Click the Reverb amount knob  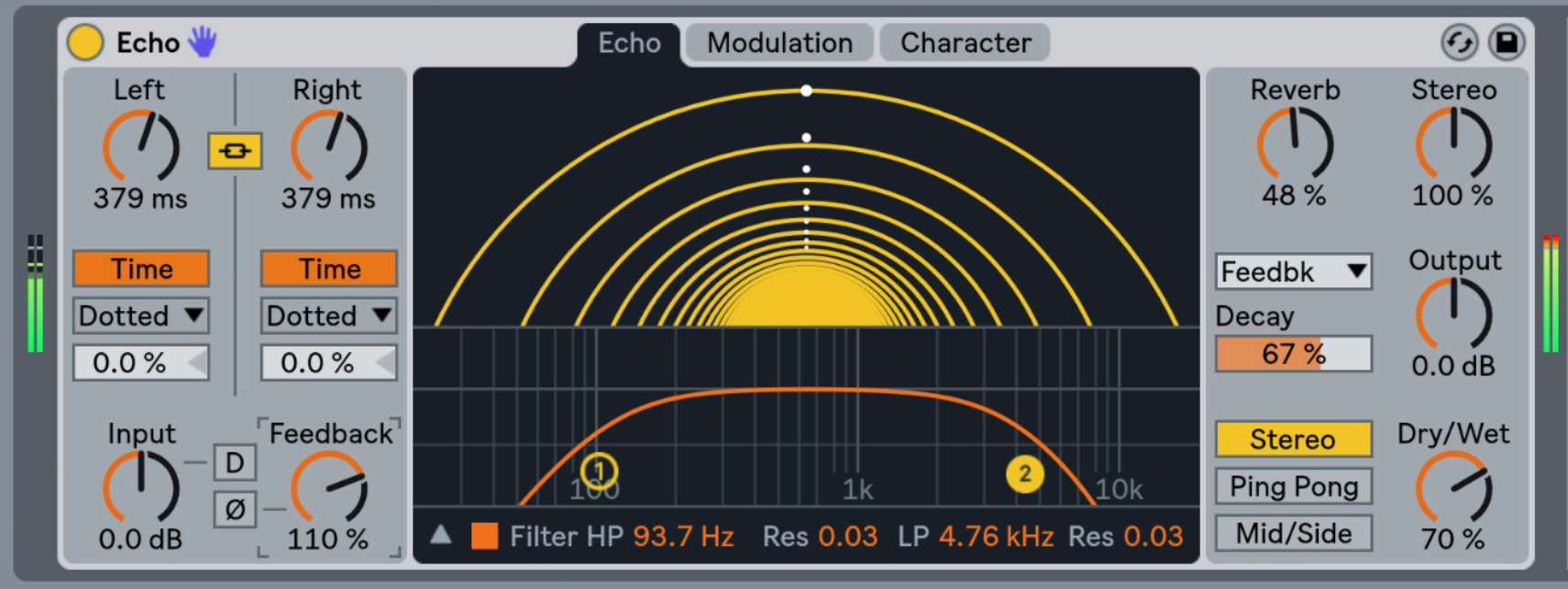pyautogui.click(x=1295, y=144)
